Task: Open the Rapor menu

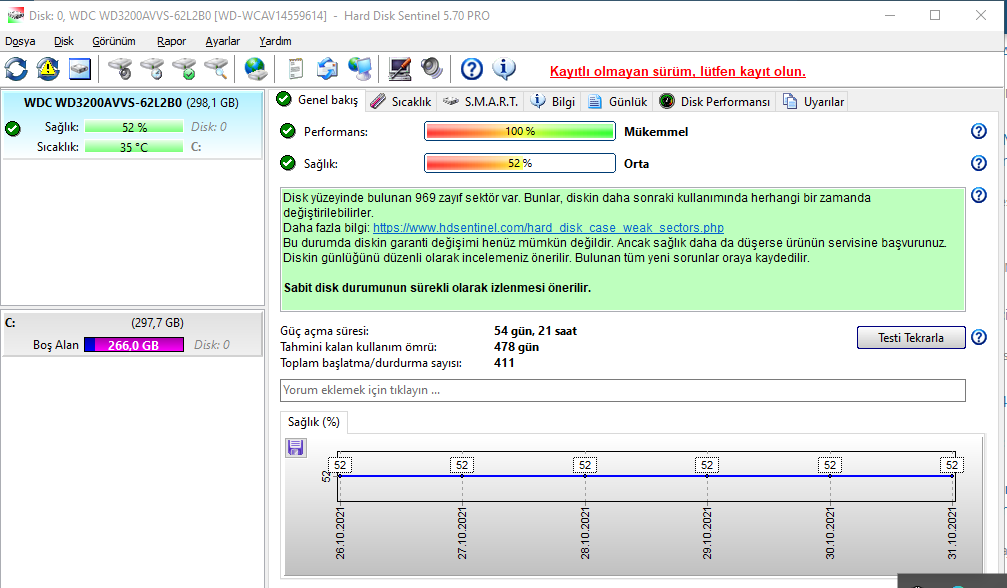Action: (171, 41)
